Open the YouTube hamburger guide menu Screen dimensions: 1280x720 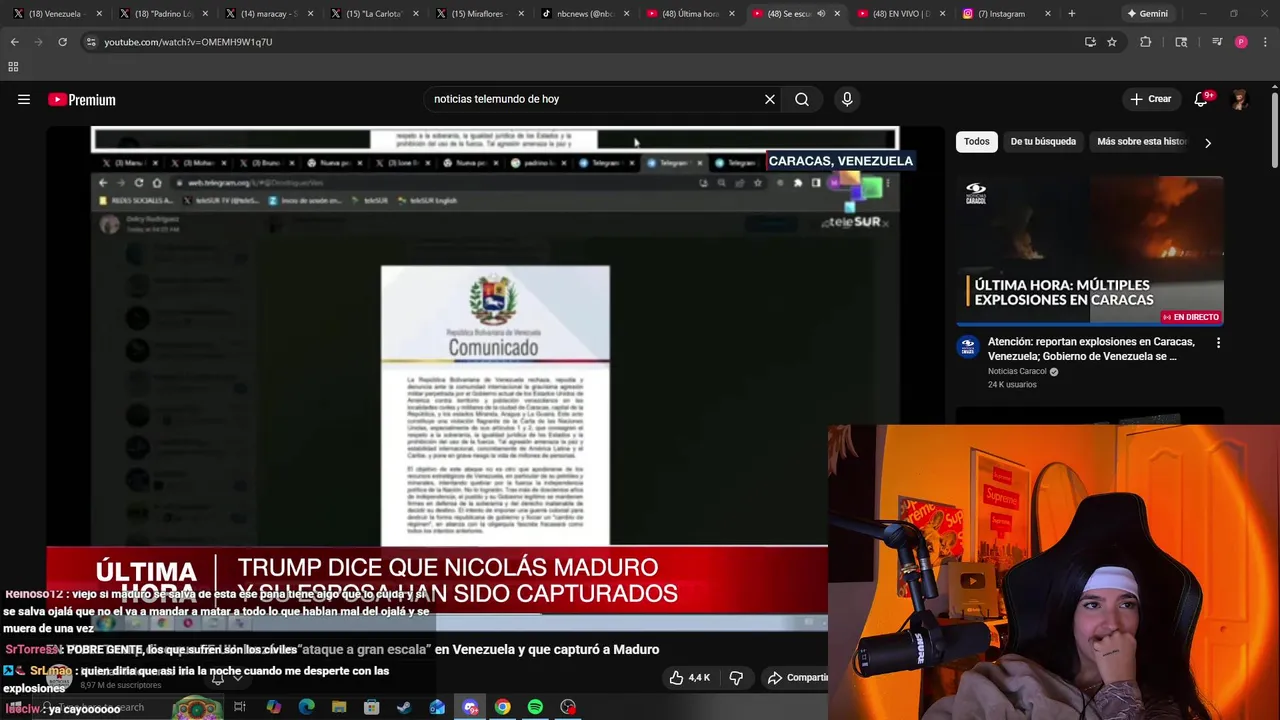pos(24,99)
